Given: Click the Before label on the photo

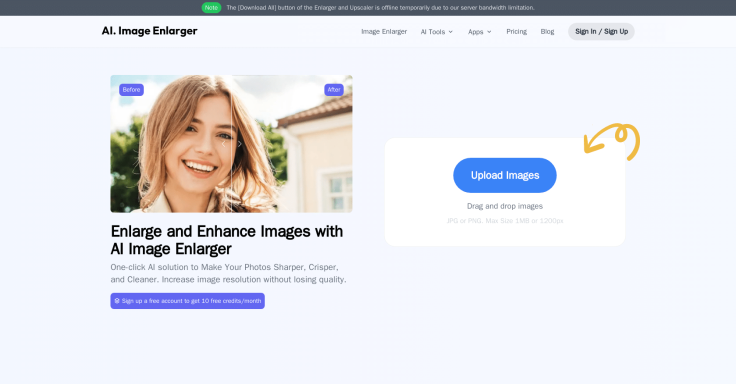Looking at the screenshot, I should (131, 90).
